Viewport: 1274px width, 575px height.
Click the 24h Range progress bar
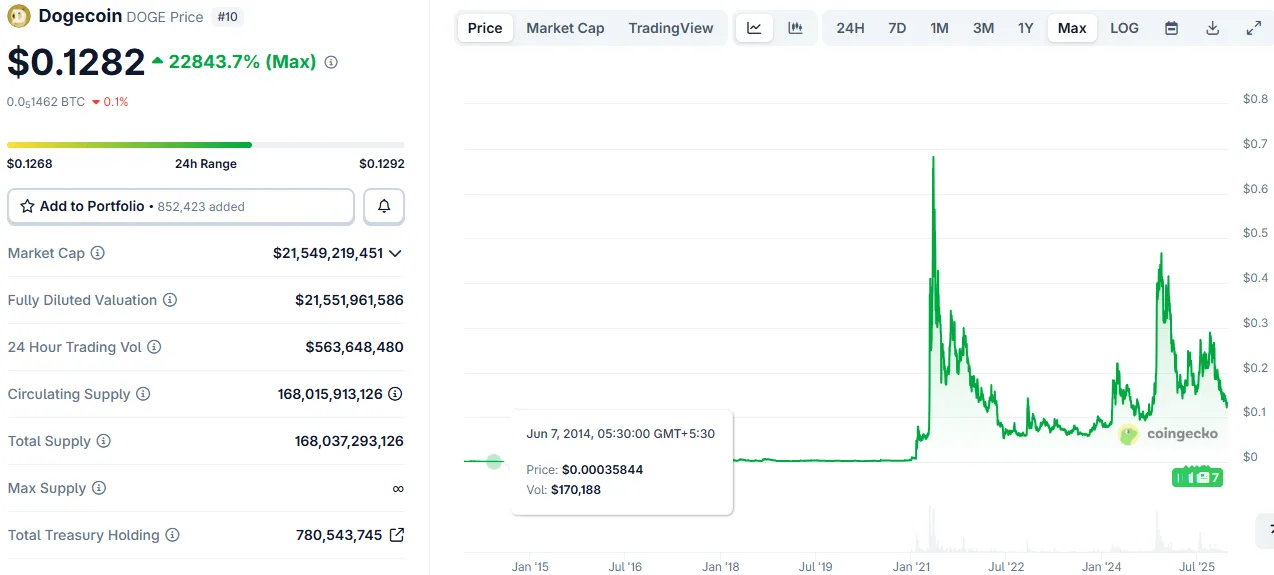point(206,145)
